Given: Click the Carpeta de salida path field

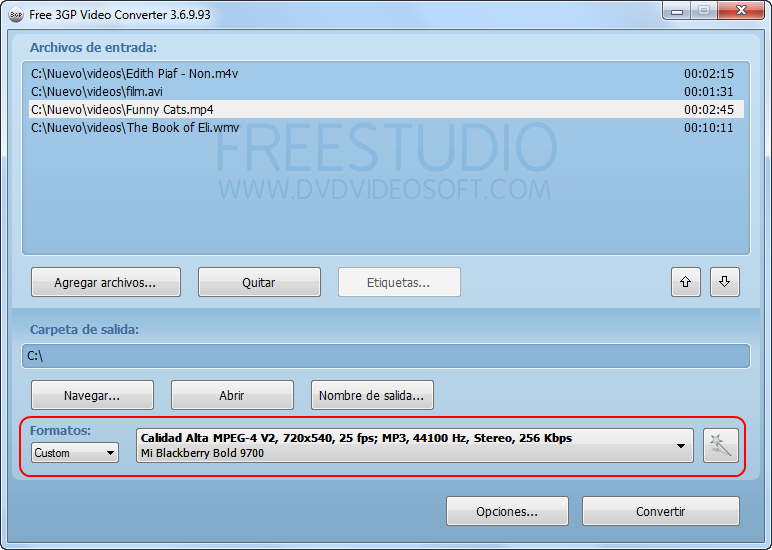Looking at the screenshot, I should coord(386,356).
